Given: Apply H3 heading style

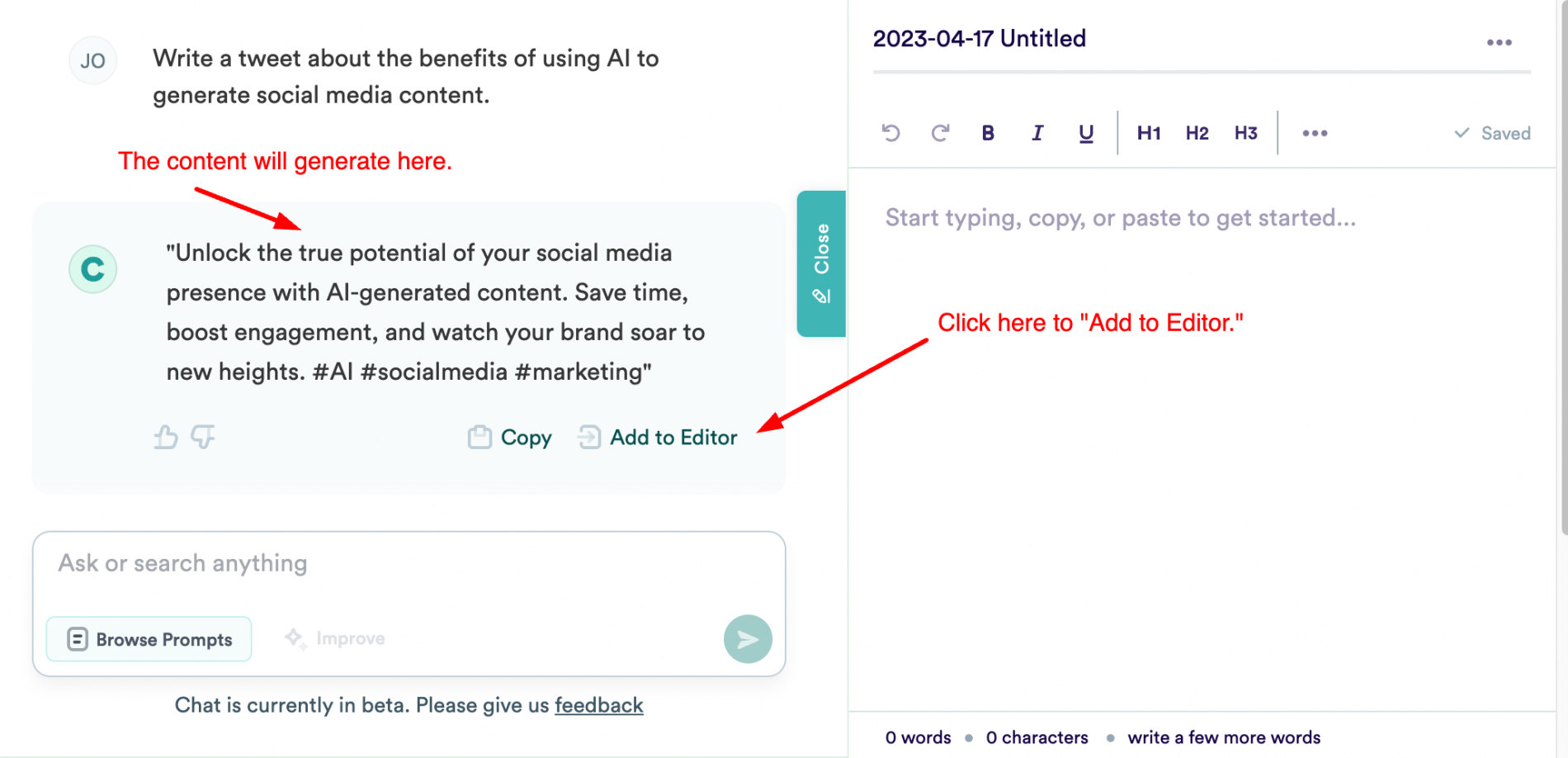Looking at the screenshot, I should [x=1246, y=133].
